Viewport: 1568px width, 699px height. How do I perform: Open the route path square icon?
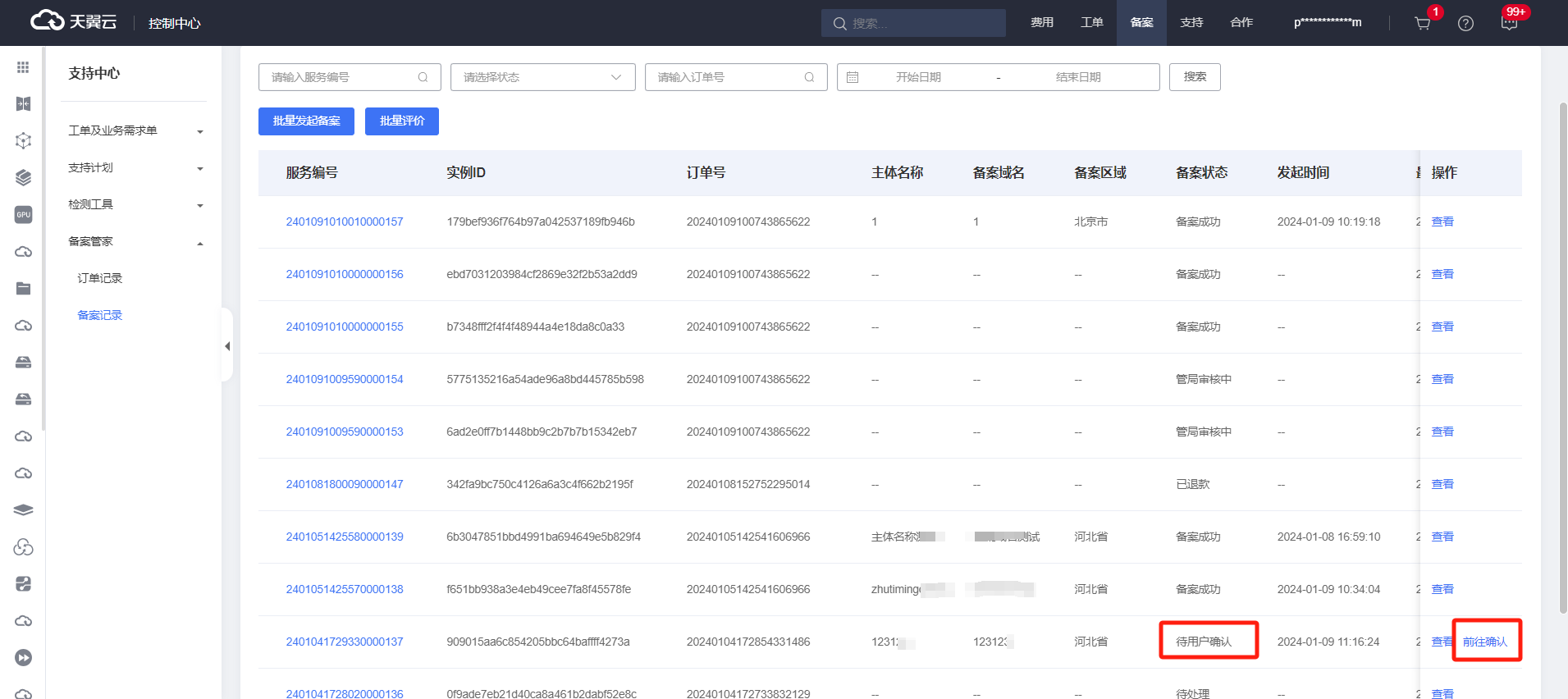point(23,584)
